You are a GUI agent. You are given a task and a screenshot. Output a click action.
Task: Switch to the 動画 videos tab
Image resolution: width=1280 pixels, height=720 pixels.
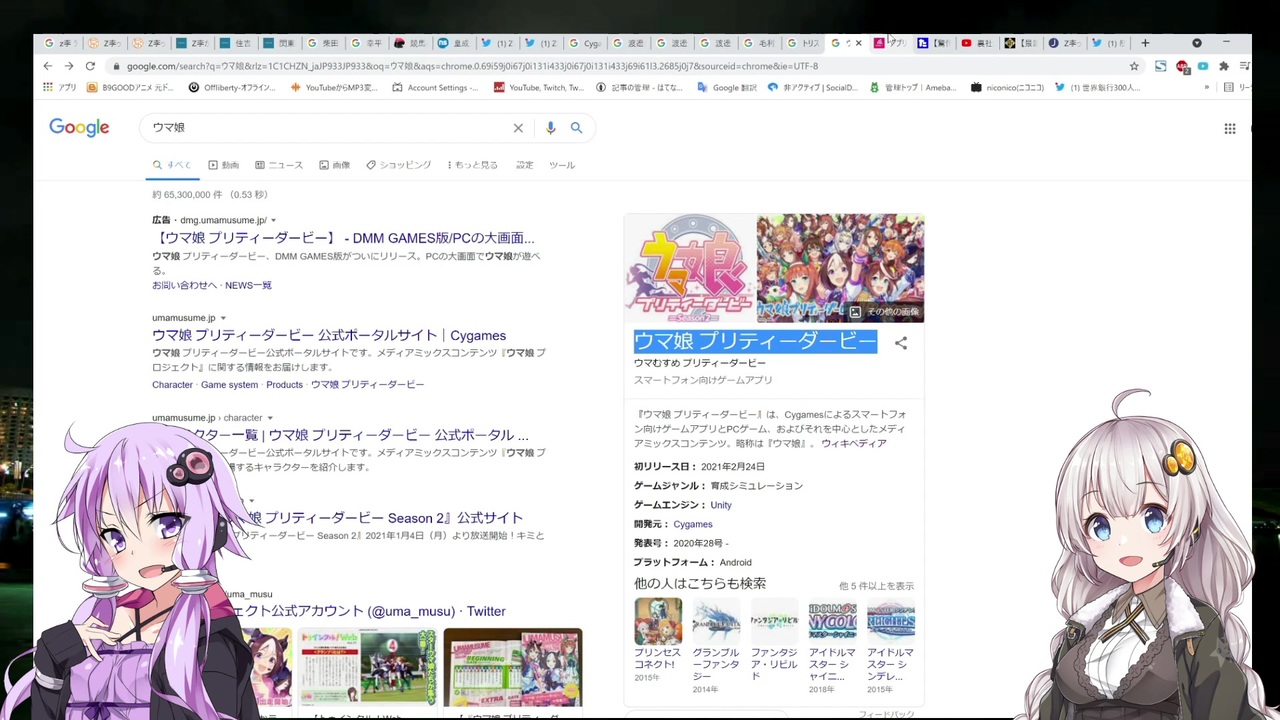tap(224, 165)
